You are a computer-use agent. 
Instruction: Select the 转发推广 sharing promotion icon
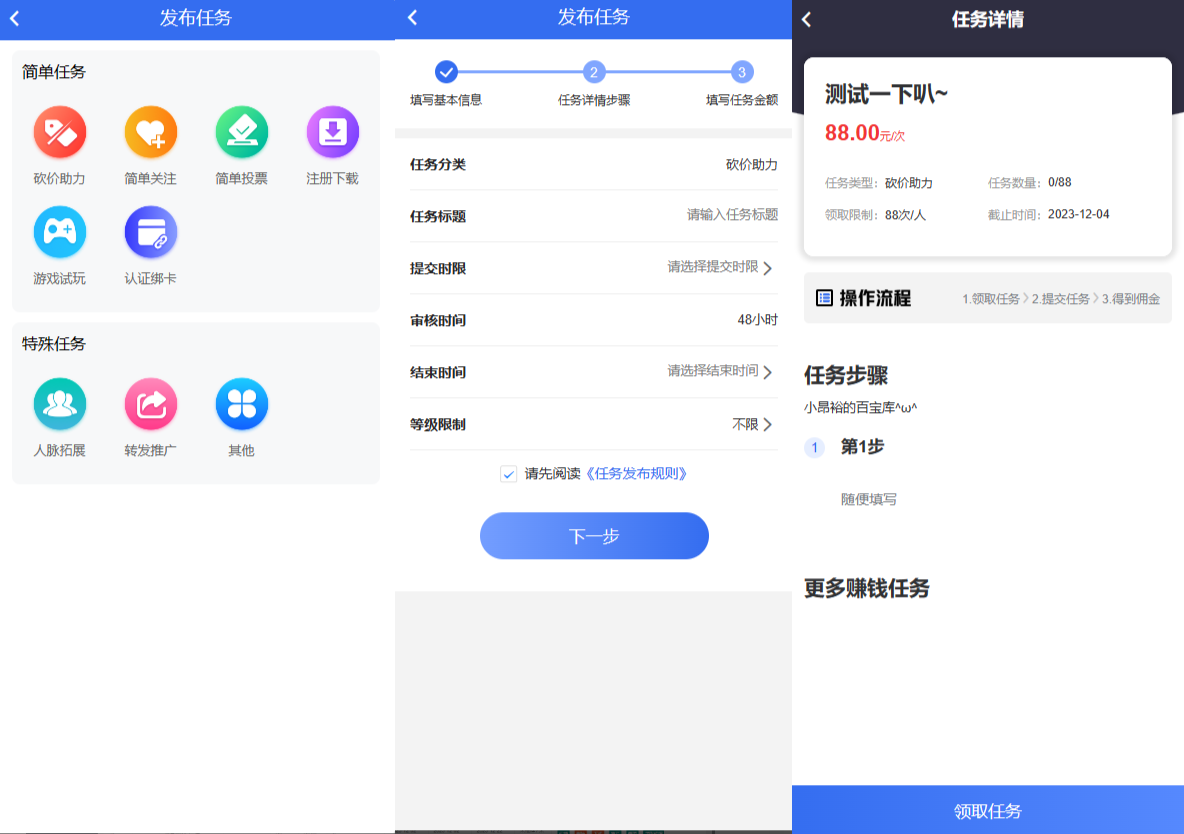(150, 403)
